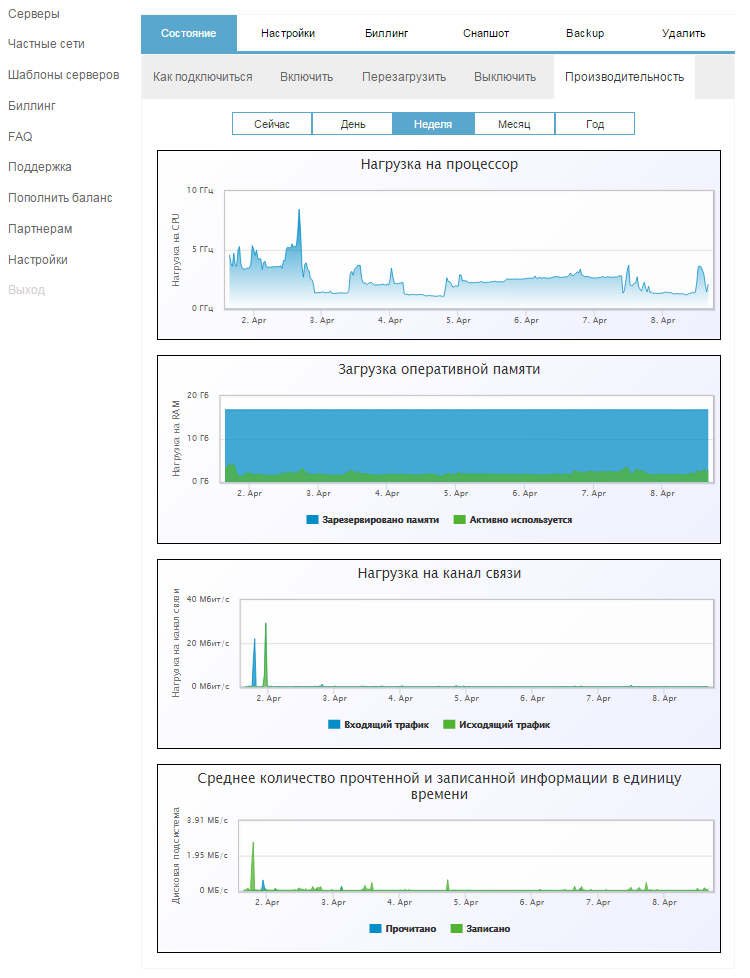Click the Удалить tab
Viewport: 750px width, 978px height.
pos(684,33)
